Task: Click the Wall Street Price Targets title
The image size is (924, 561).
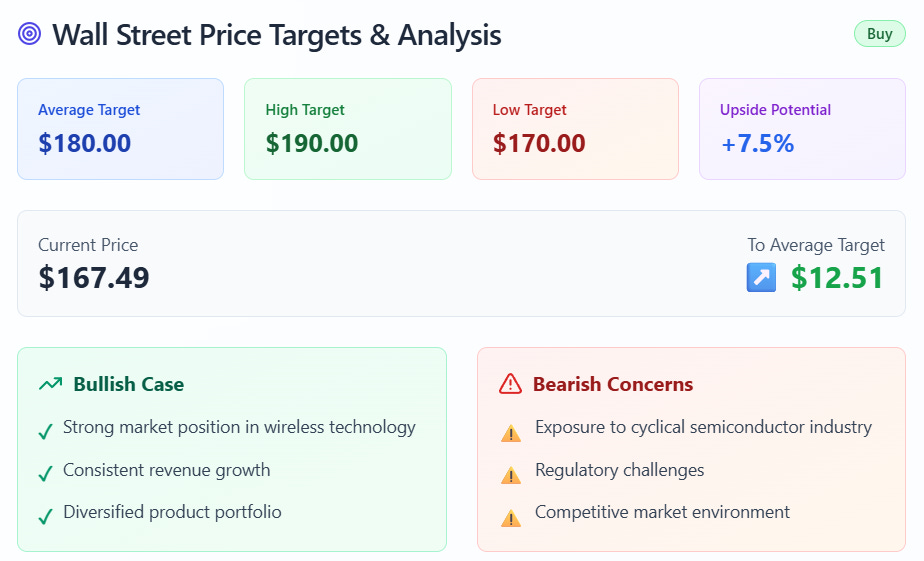Action: (276, 35)
